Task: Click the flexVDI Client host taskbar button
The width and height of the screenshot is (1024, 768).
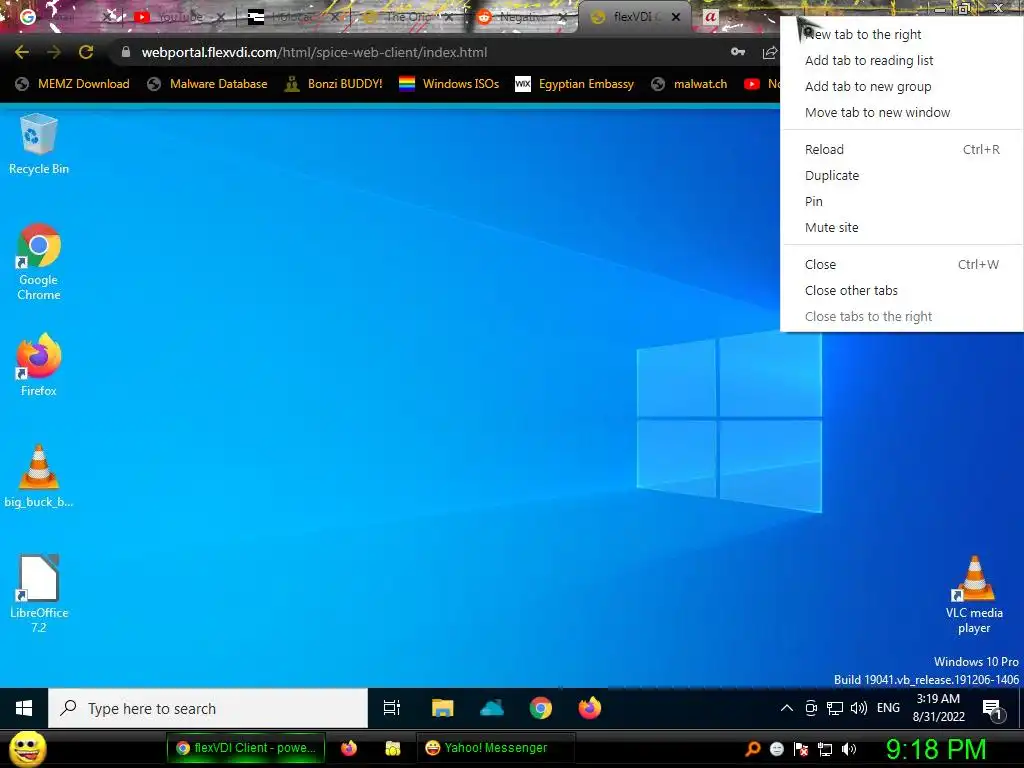Action: click(246, 748)
